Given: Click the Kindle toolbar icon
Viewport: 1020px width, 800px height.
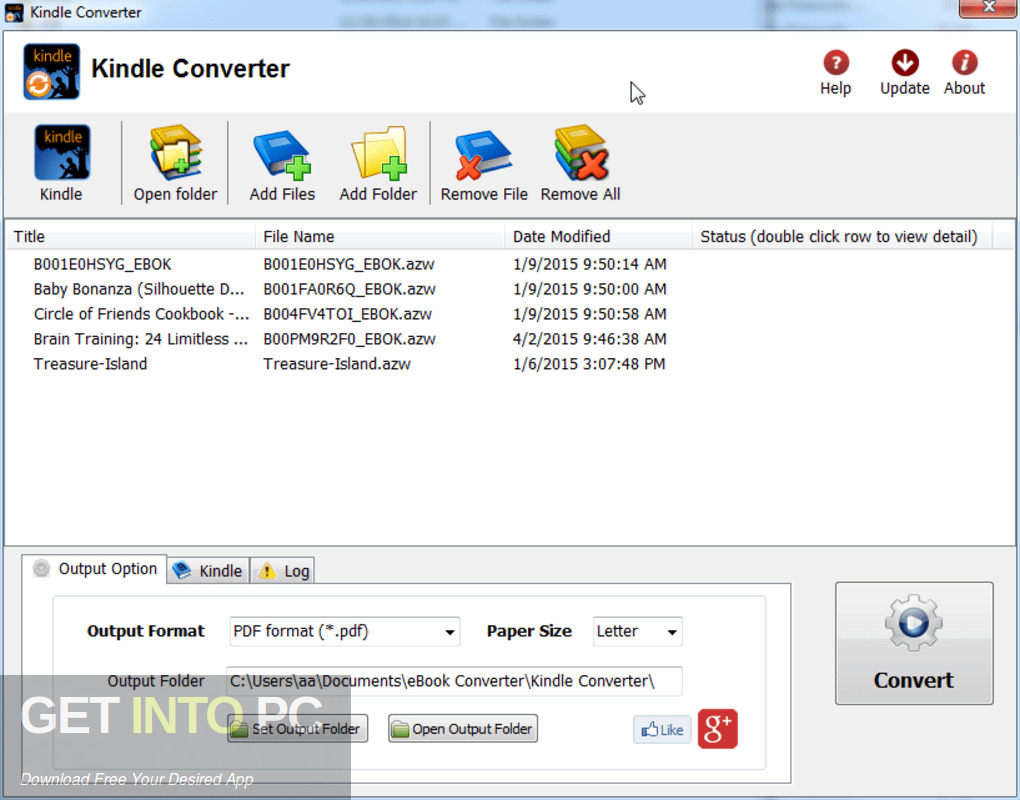Looking at the screenshot, I should point(62,163).
